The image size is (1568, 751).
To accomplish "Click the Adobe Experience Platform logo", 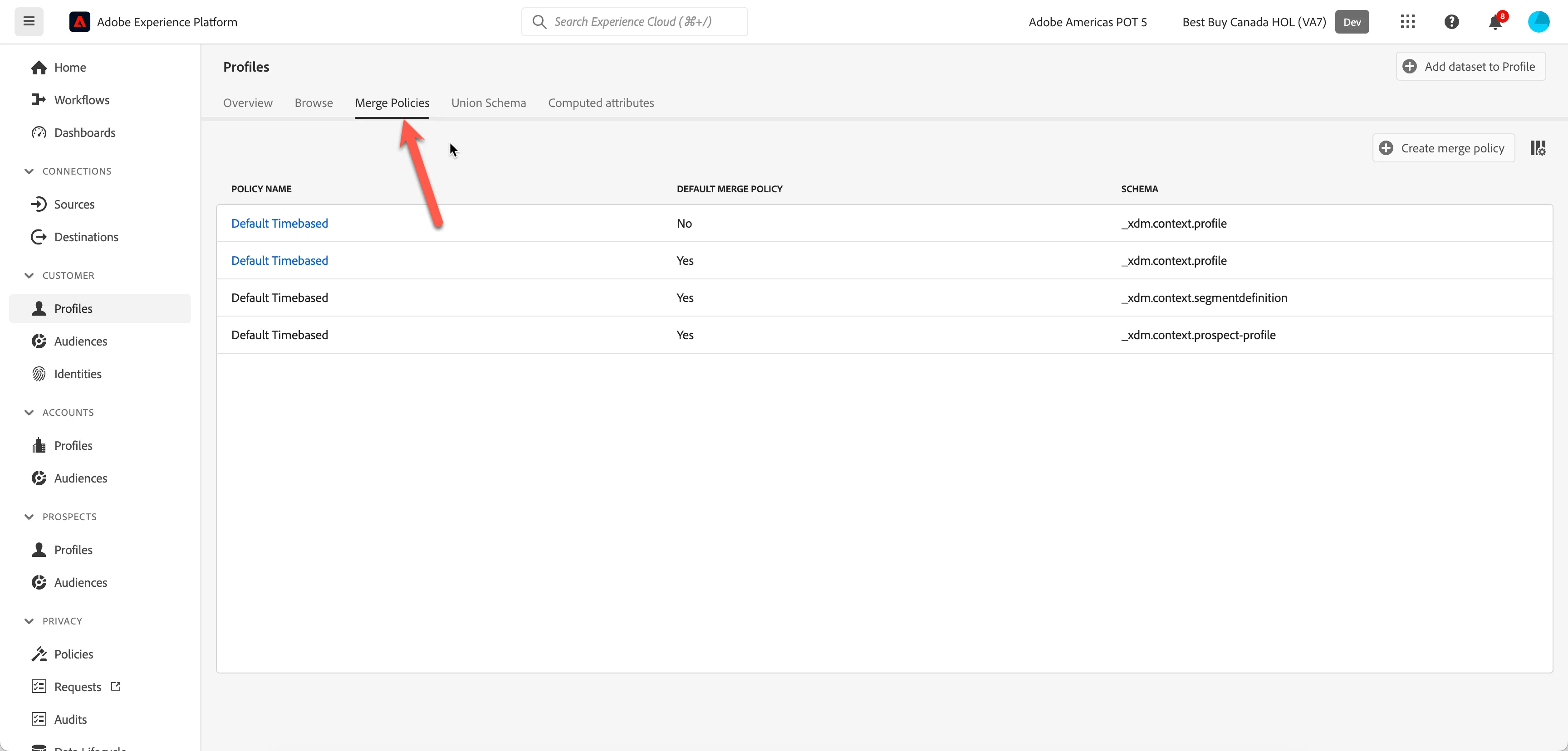I will [80, 22].
